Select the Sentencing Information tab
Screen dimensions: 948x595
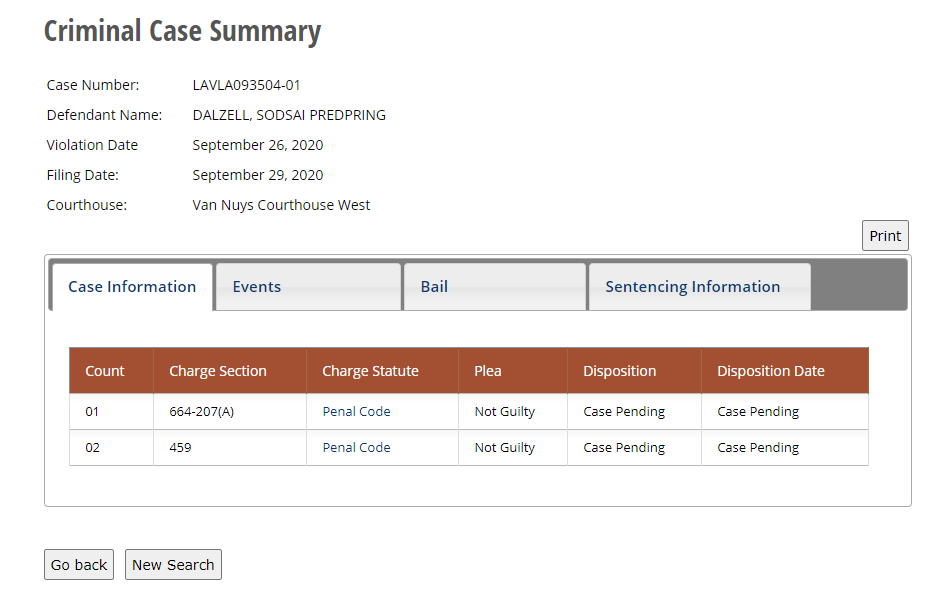tap(692, 287)
